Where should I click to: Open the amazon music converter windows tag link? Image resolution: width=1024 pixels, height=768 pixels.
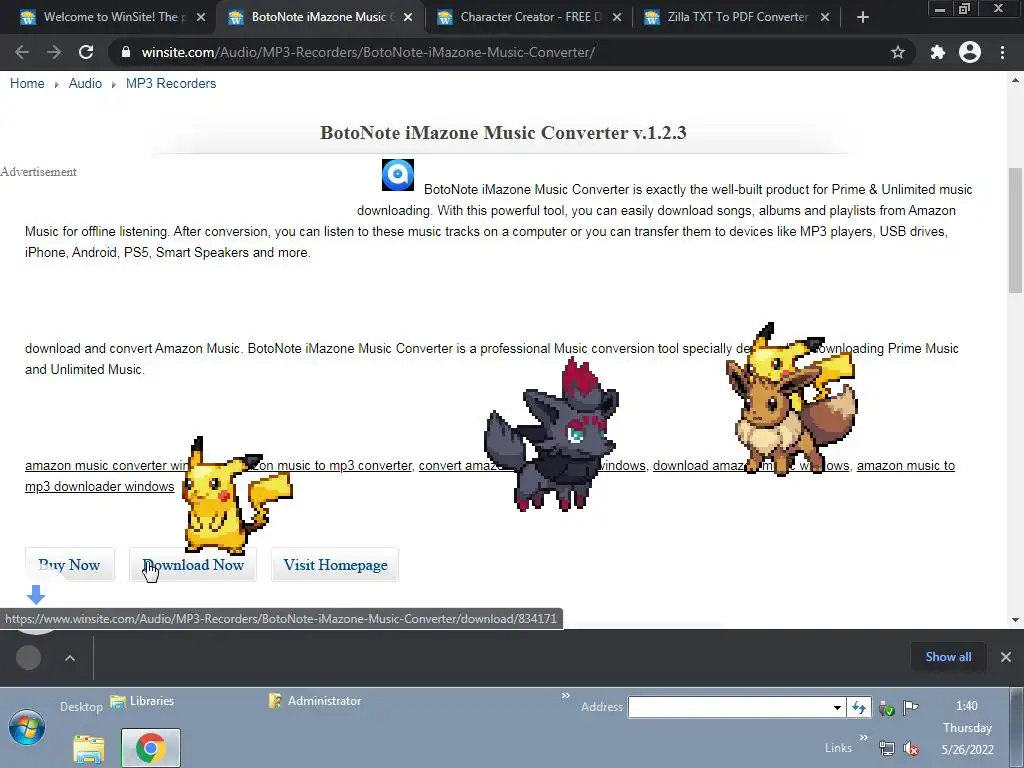click(x=106, y=466)
